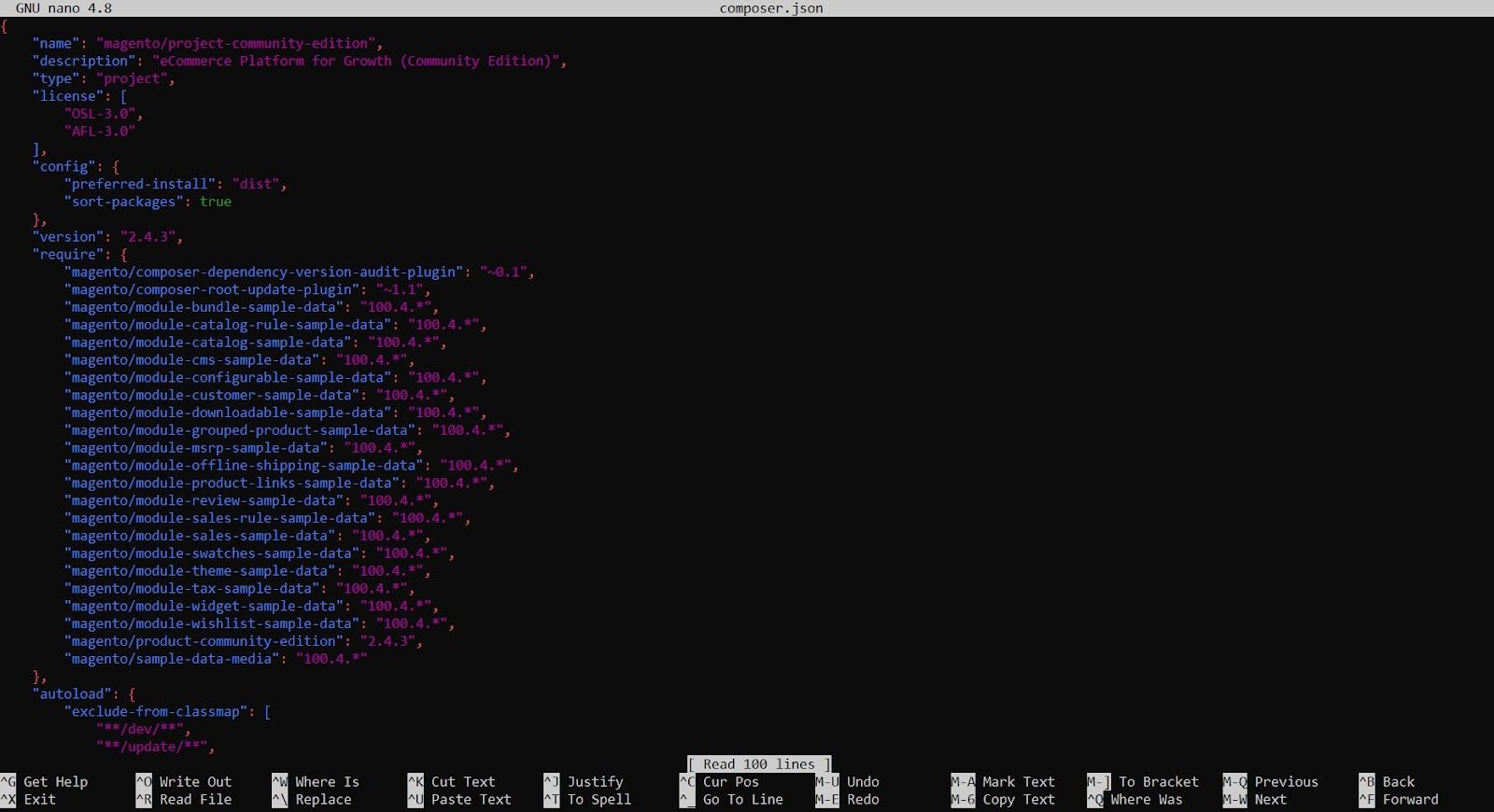Click the "preferred-install" key
This screenshot has width=1494, height=812.
click(140, 185)
